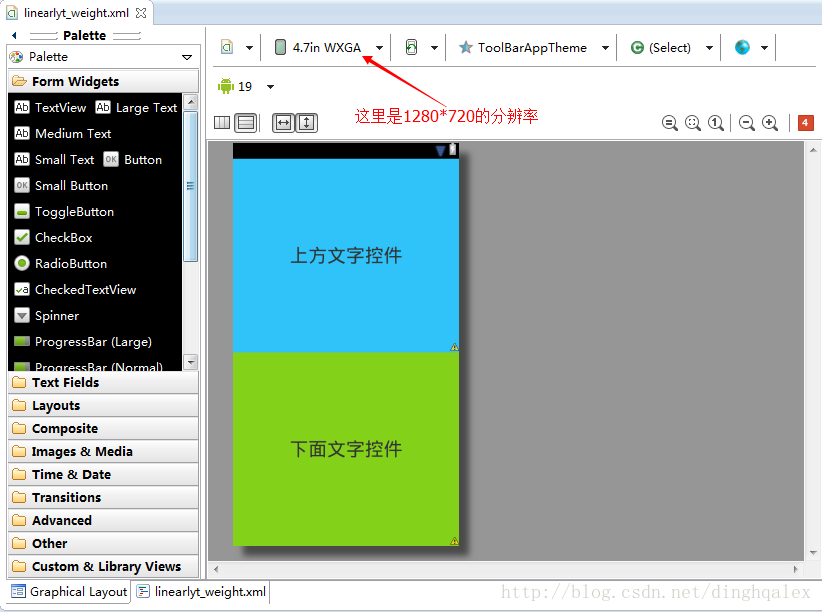Expand the Text Fields category
The width and height of the screenshot is (822, 612).
pyautogui.click(x=103, y=382)
